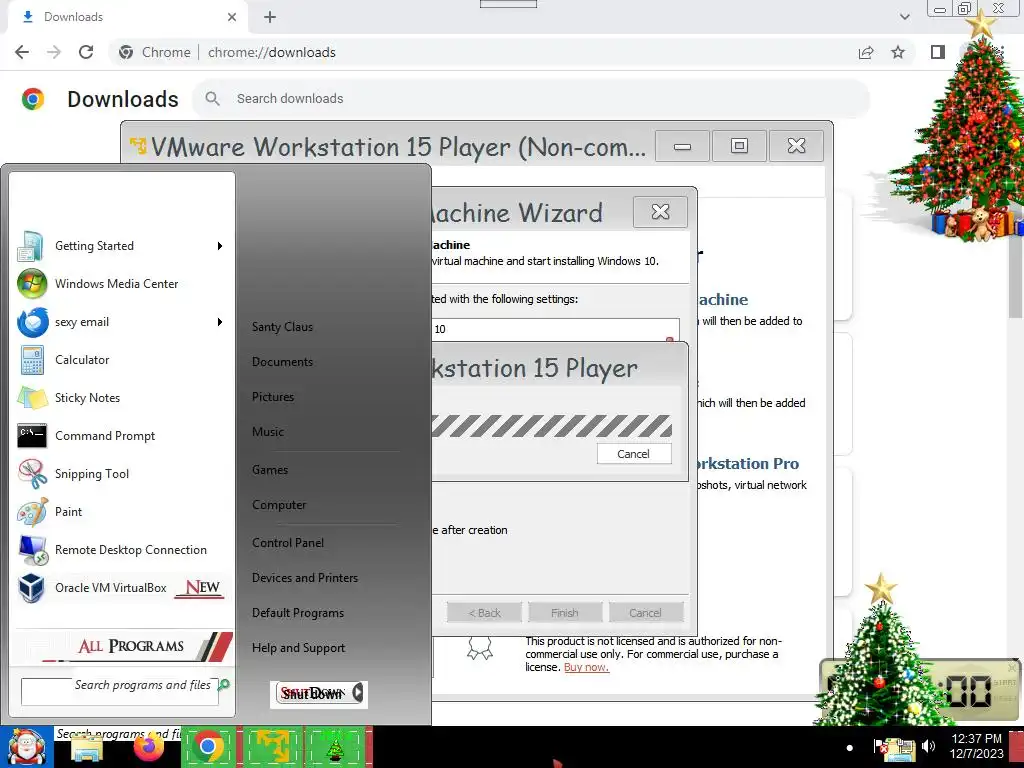Open a new Chrome tab
Viewport: 1024px width, 768px height.
[270, 17]
